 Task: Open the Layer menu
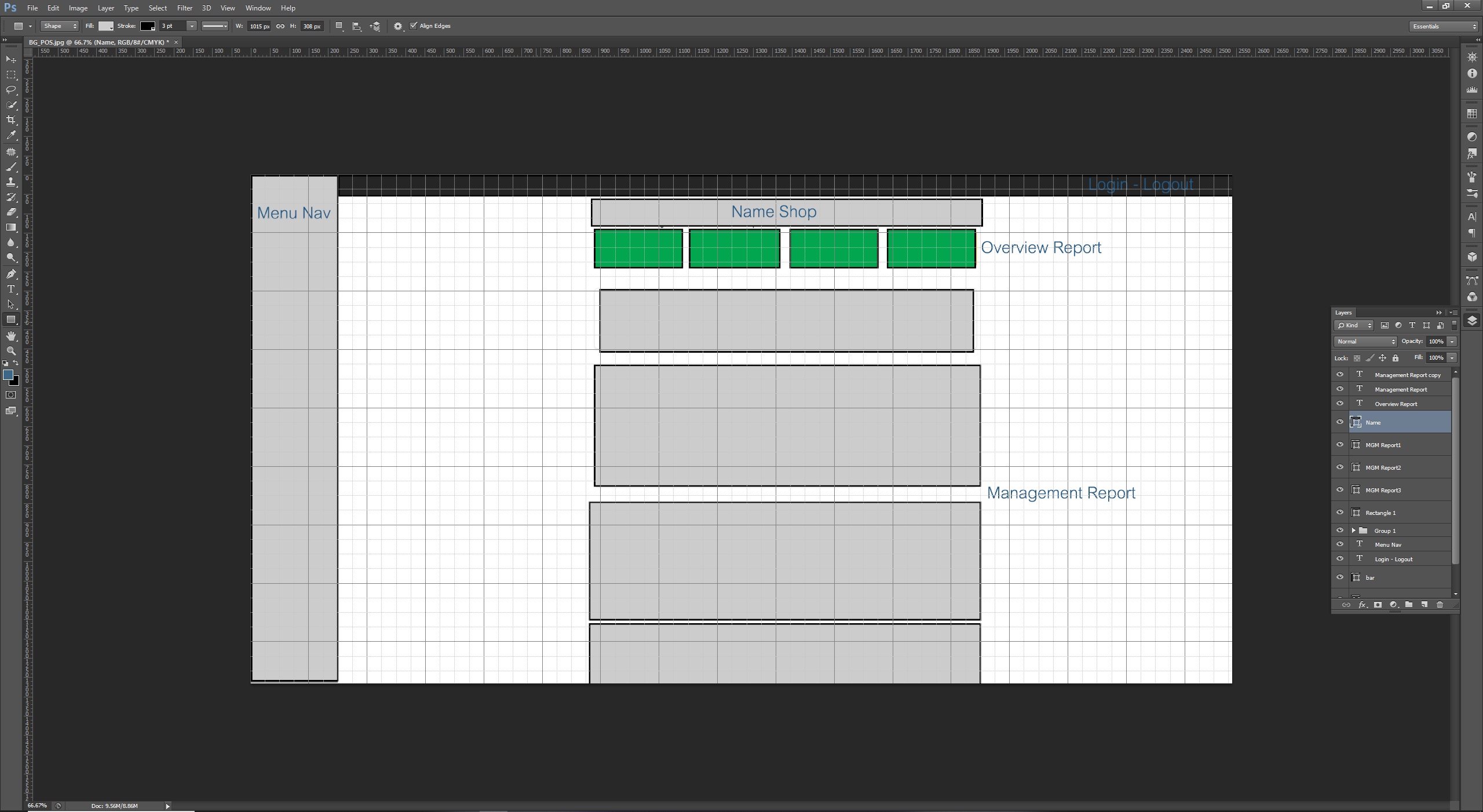[105, 8]
